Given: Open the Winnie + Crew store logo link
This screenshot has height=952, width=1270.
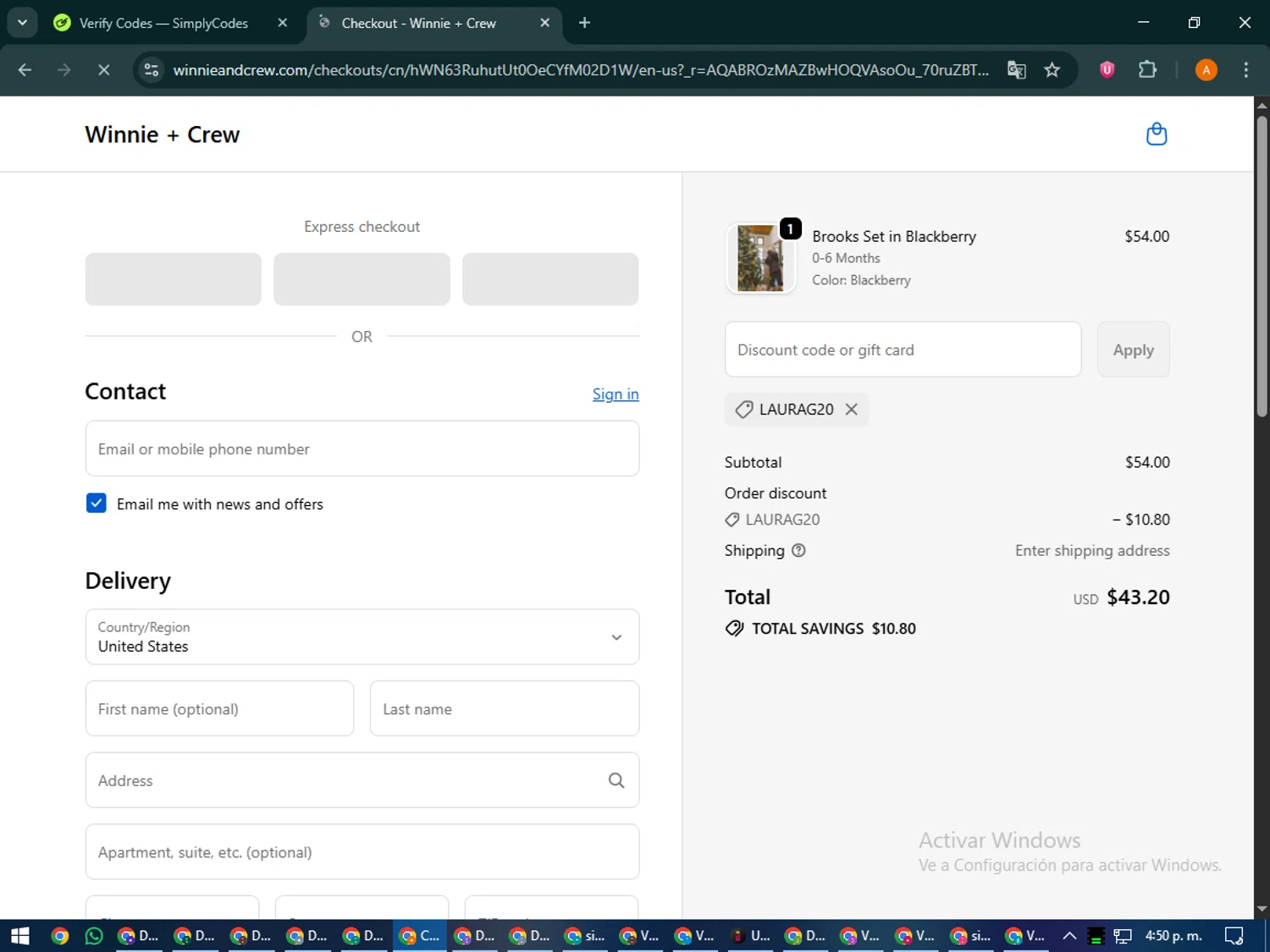Looking at the screenshot, I should click(163, 135).
